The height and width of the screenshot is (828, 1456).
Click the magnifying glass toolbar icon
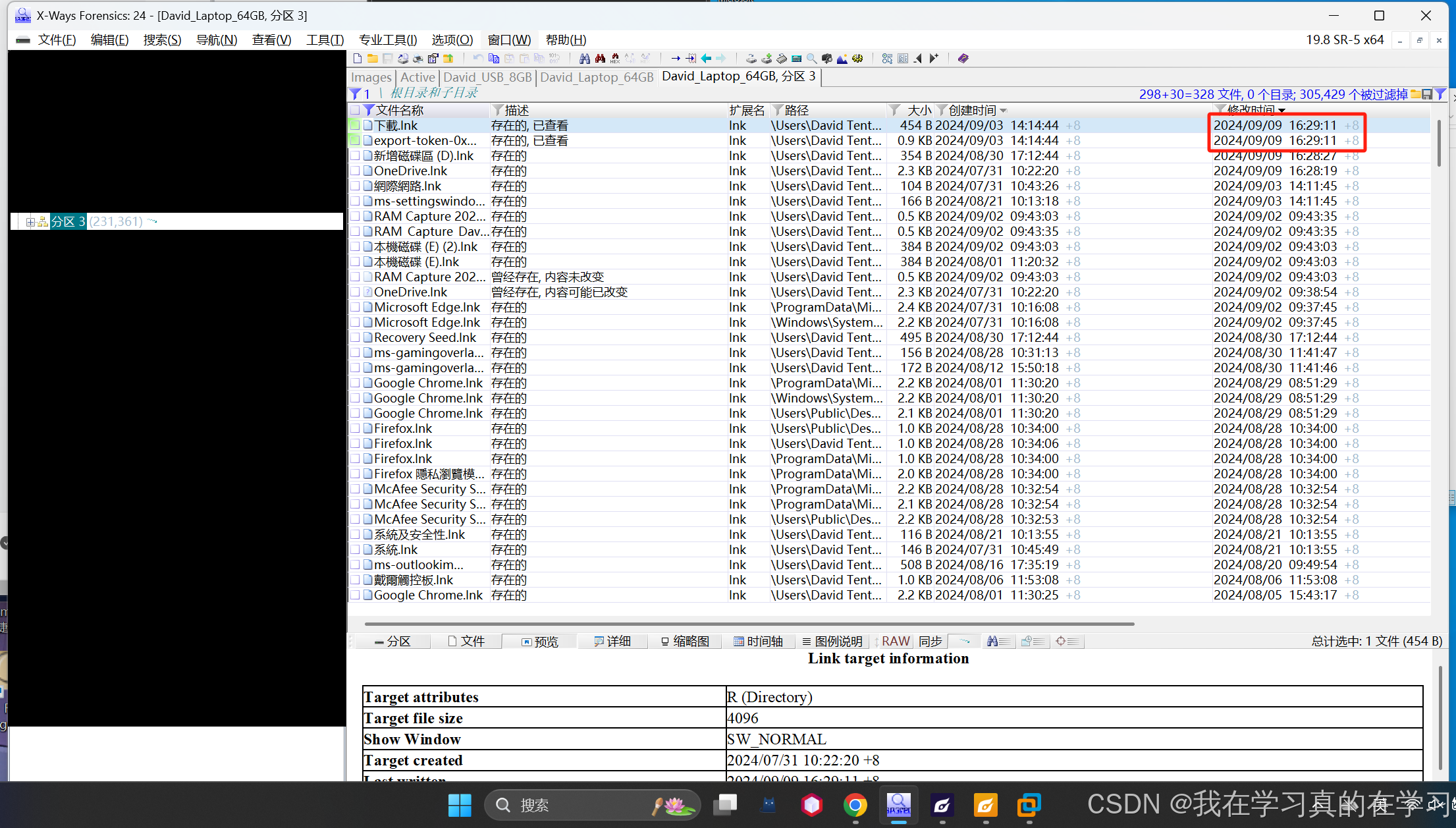click(x=812, y=59)
